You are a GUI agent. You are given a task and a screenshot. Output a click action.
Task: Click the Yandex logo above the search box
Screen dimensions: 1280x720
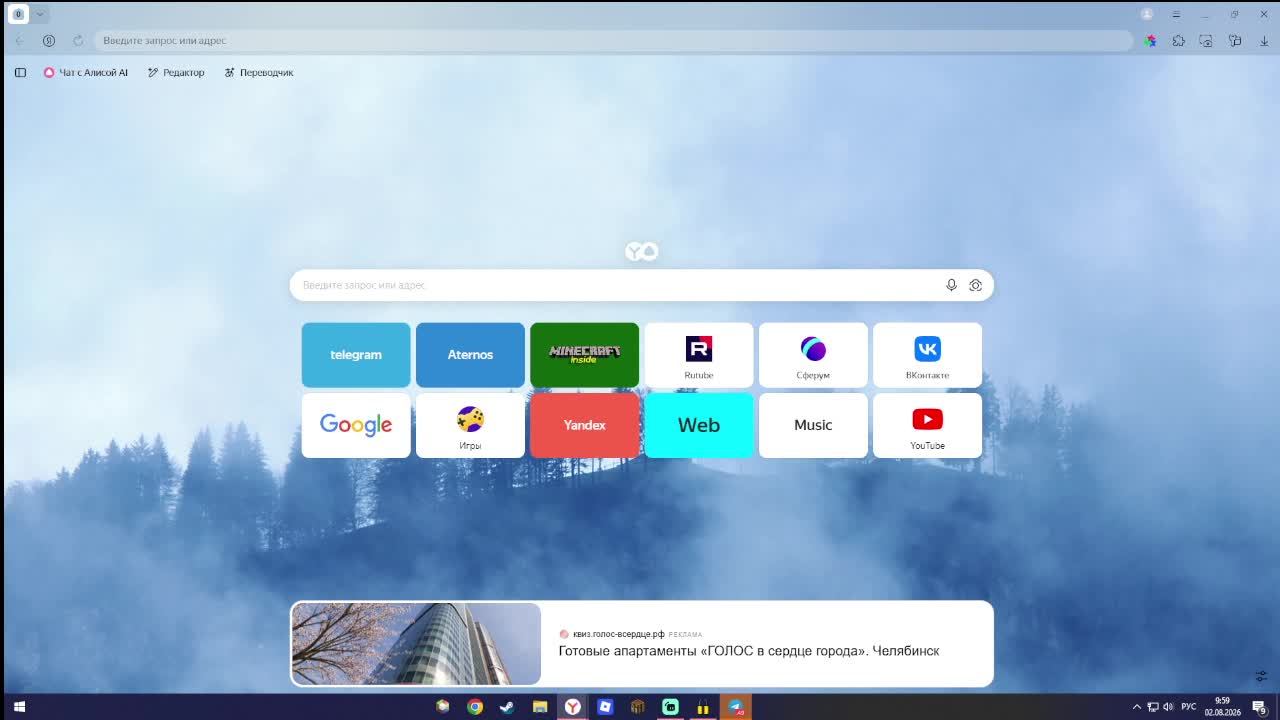coord(641,251)
